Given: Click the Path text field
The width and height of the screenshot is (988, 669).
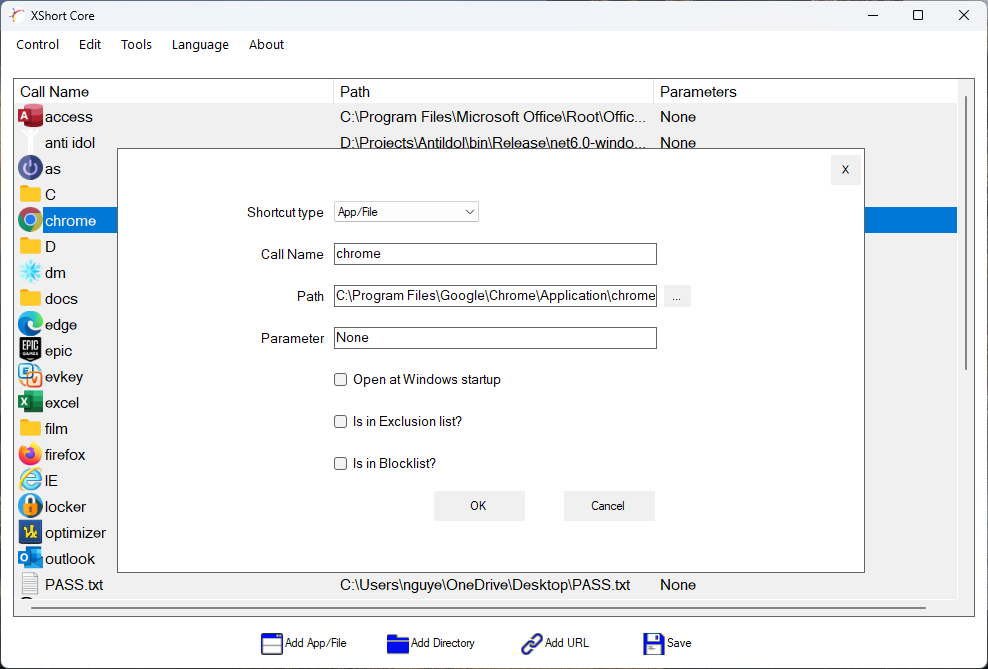Looking at the screenshot, I should [x=495, y=296].
